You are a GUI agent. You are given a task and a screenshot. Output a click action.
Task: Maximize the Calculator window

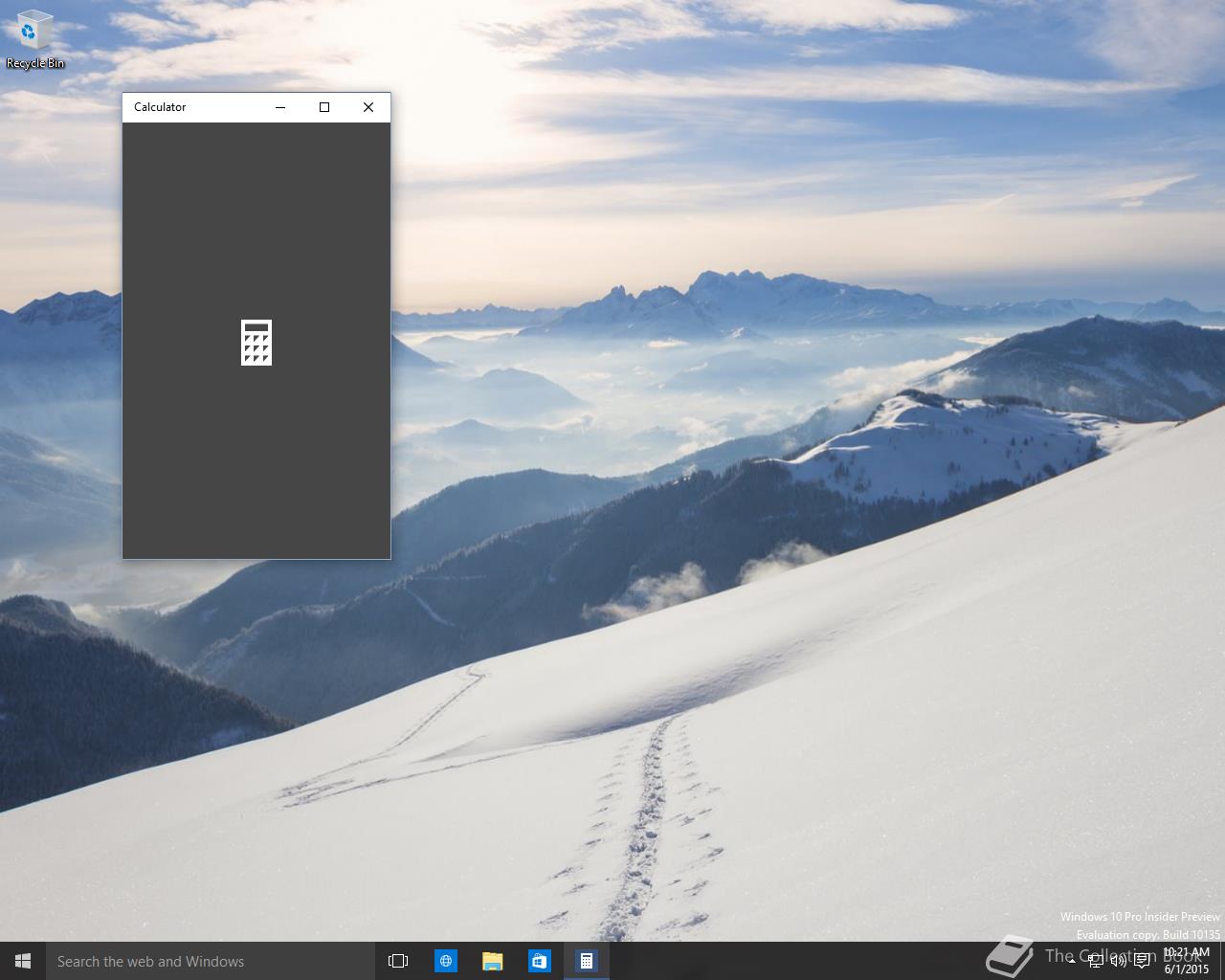(324, 107)
